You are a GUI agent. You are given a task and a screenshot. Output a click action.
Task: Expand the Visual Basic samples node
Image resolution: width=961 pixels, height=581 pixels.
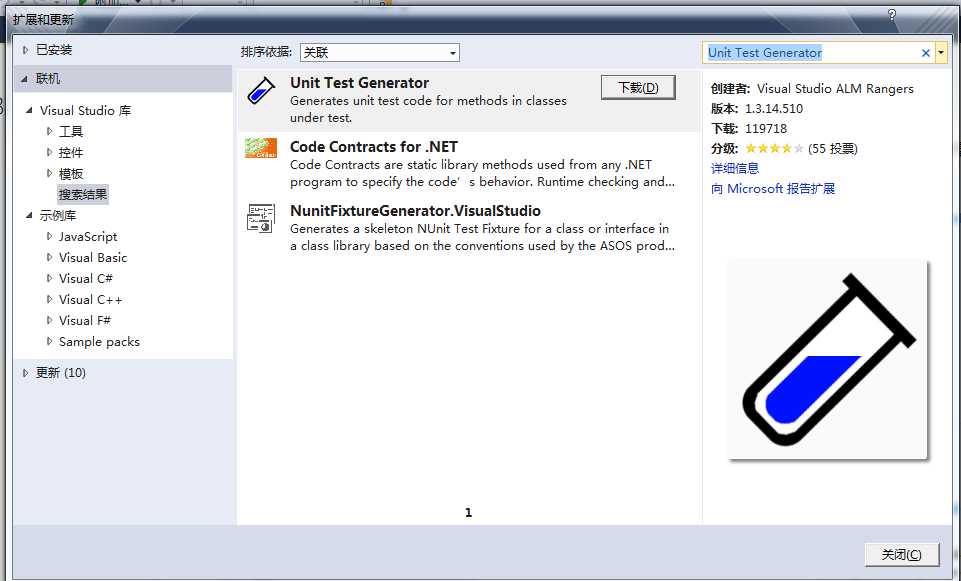point(50,257)
